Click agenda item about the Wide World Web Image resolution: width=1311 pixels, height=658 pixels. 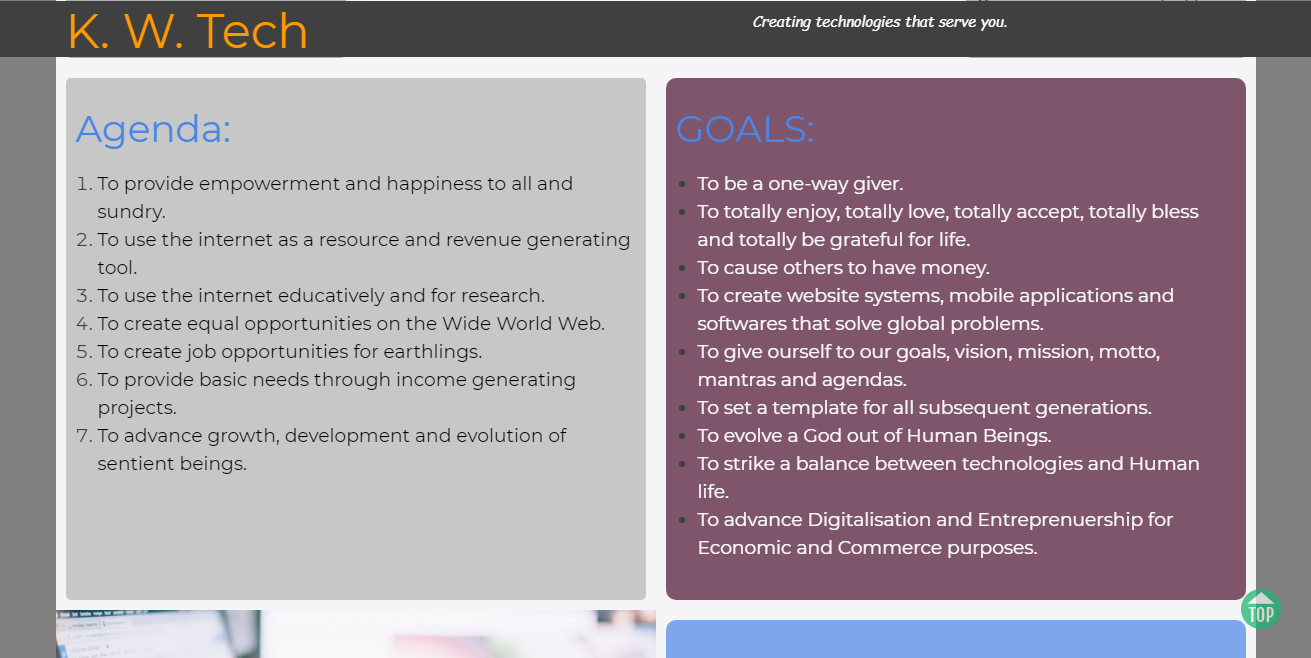[x=350, y=324]
